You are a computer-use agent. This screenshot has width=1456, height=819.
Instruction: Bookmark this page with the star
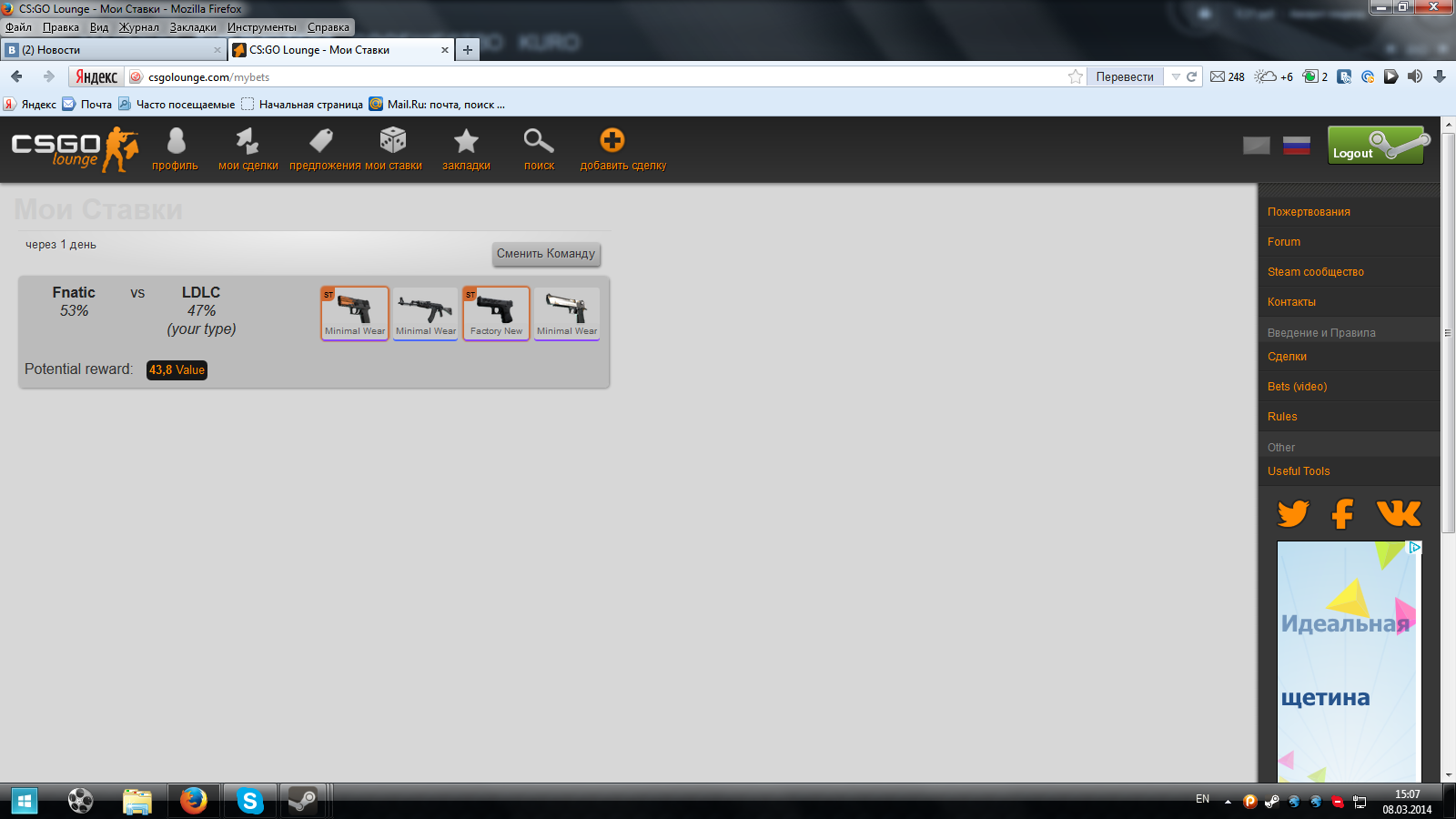coord(1076,77)
